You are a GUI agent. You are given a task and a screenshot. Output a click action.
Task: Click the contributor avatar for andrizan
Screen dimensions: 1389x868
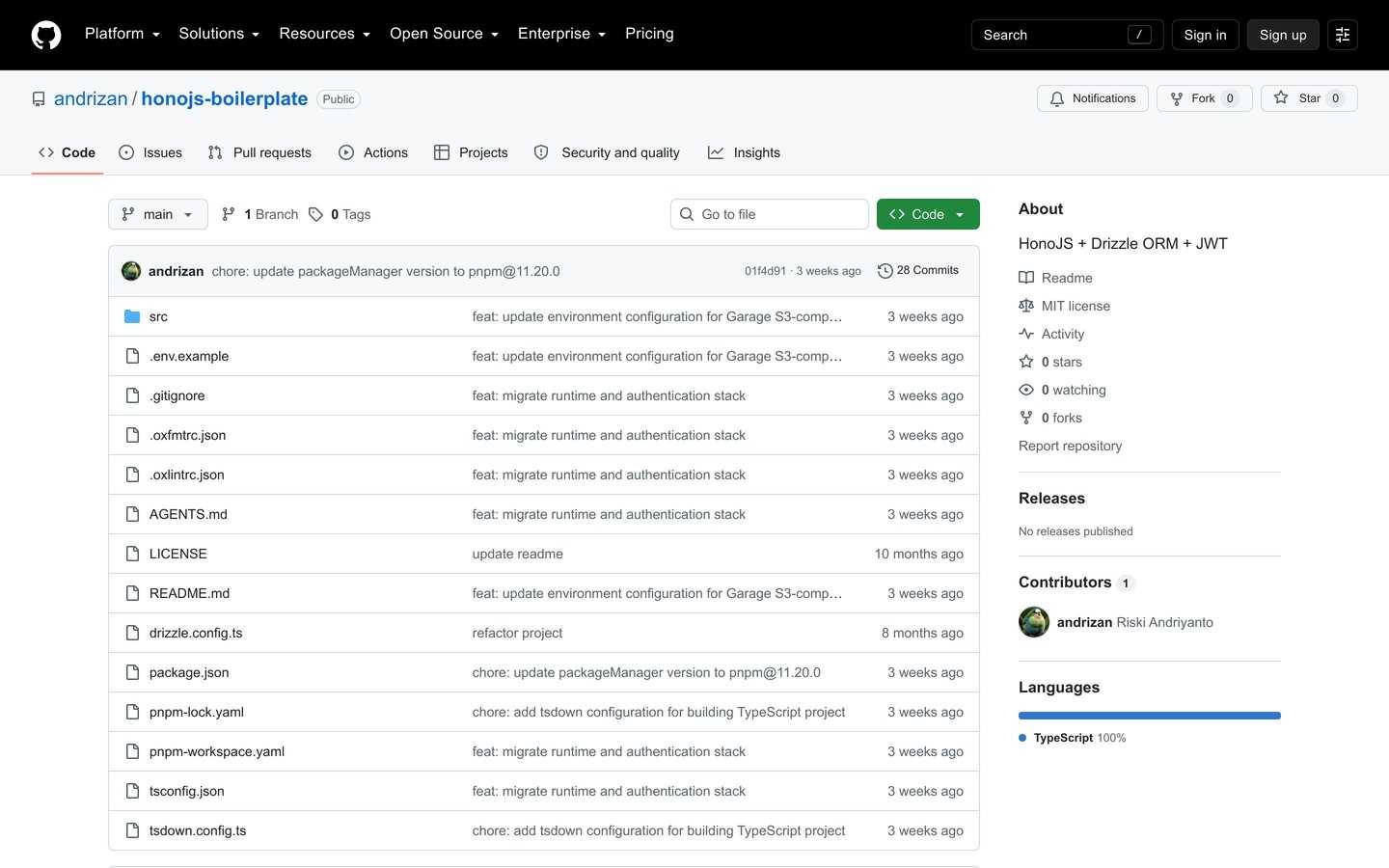pyautogui.click(x=1034, y=622)
